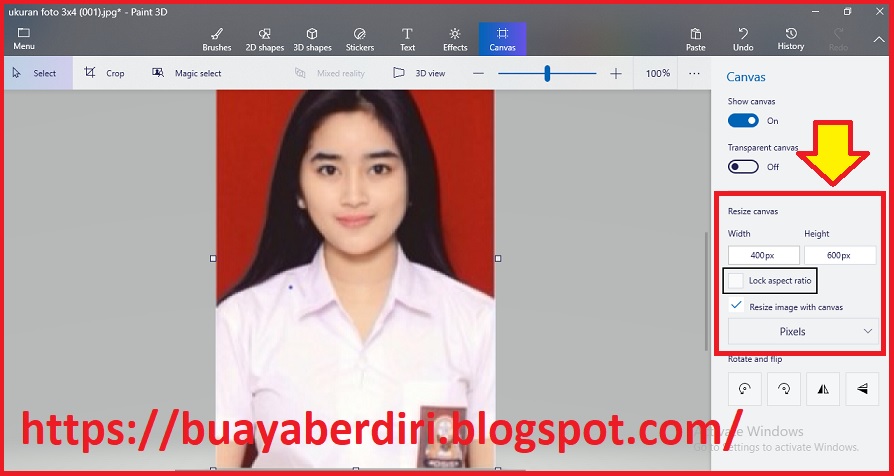Undo the last action
This screenshot has width=894, height=476.
[743, 39]
